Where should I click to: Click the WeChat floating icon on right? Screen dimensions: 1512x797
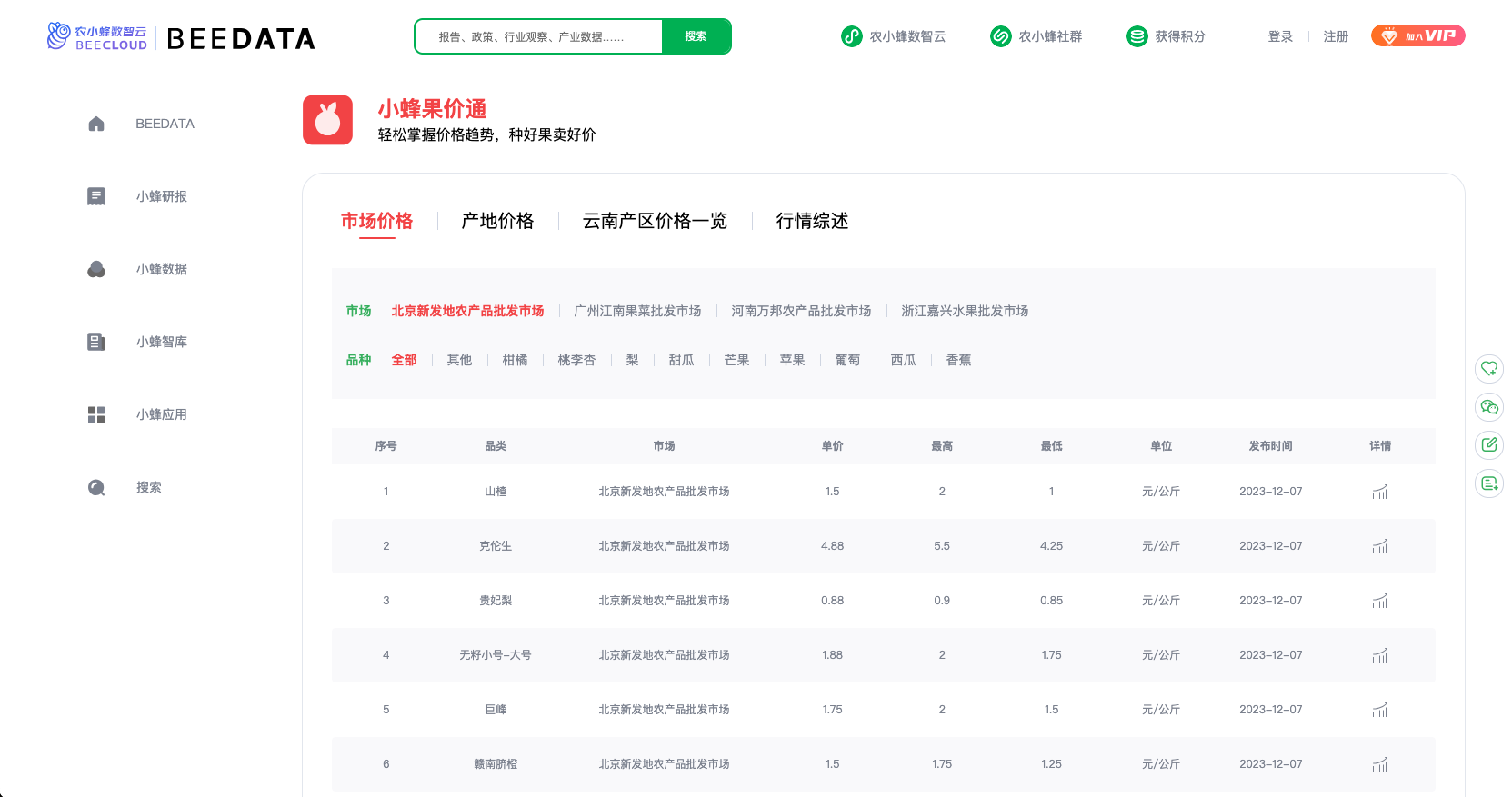tap(1488, 407)
